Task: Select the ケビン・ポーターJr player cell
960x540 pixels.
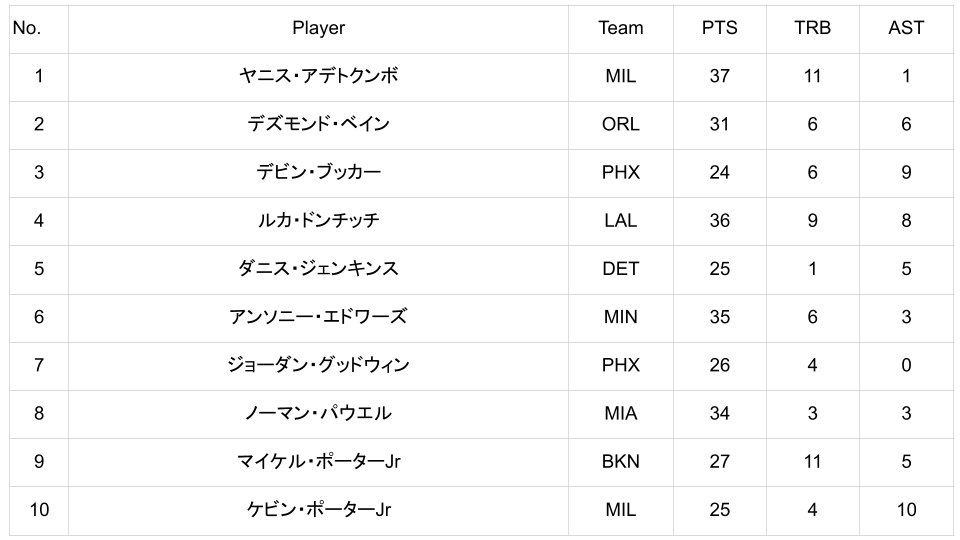Action: coord(318,509)
